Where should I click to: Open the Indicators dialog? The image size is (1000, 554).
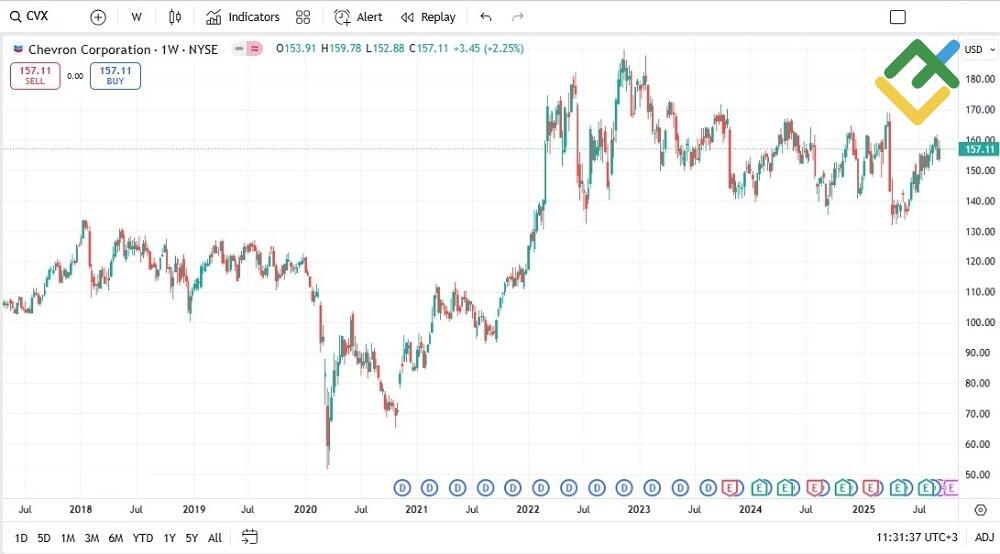pos(242,17)
